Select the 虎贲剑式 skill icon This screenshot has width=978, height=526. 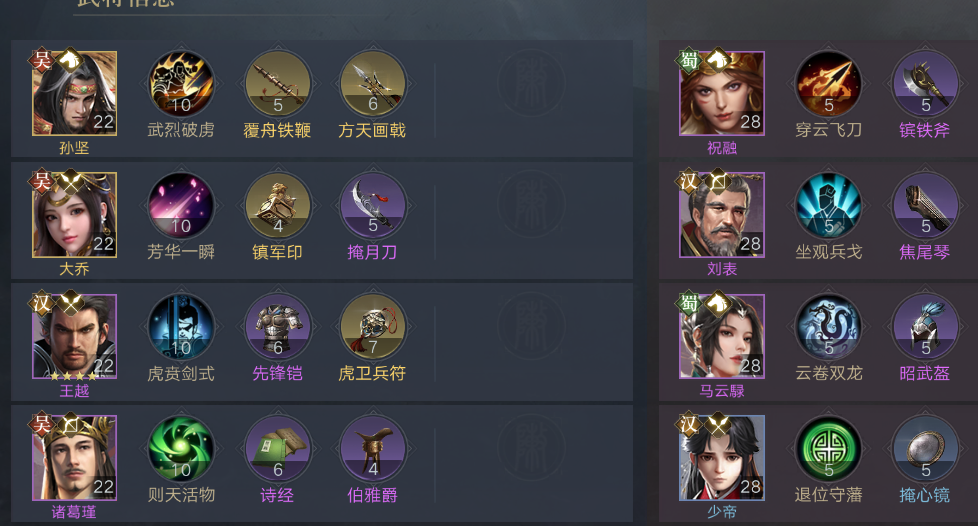click(181, 327)
